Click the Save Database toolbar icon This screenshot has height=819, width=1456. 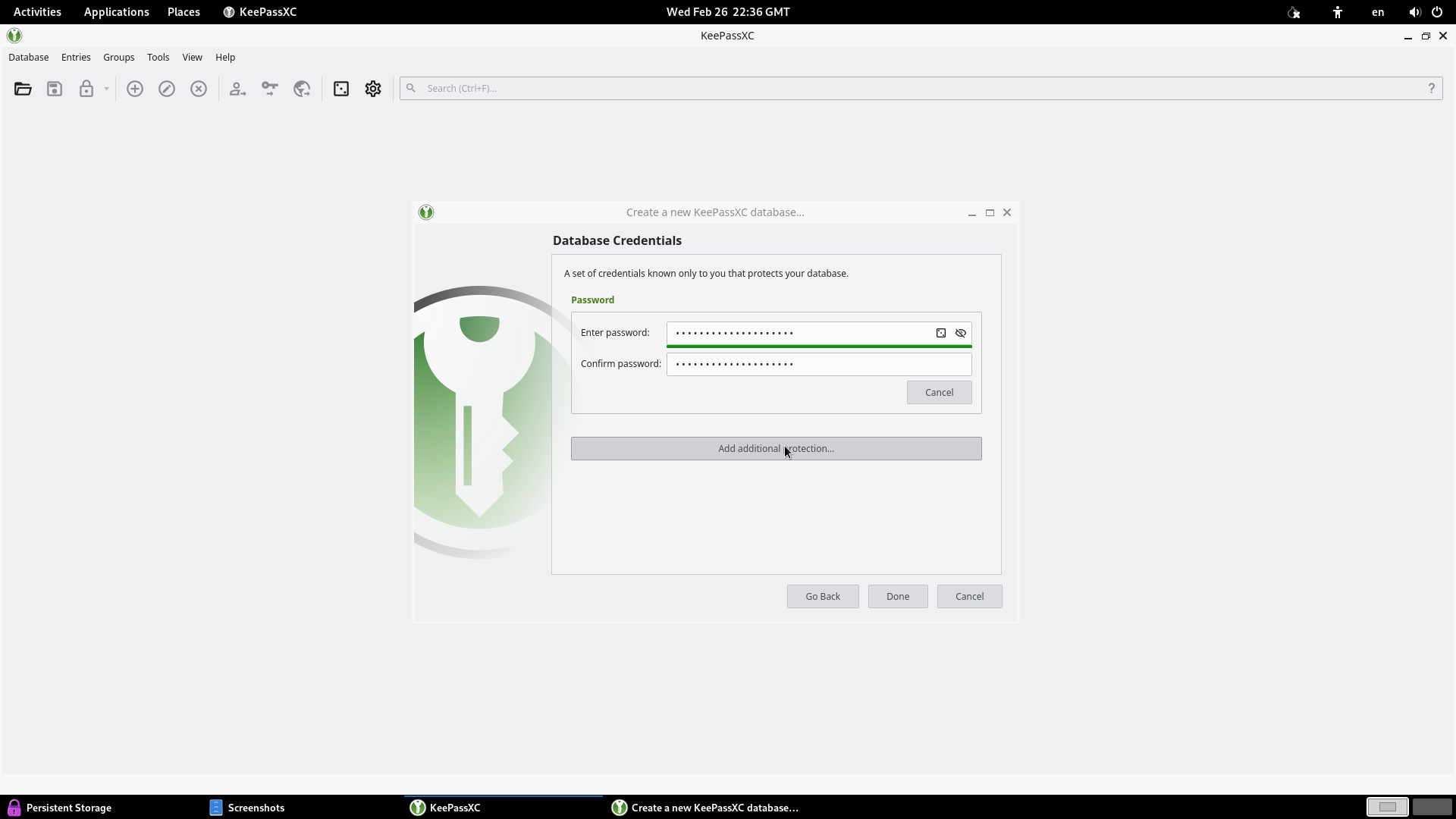tap(55, 89)
